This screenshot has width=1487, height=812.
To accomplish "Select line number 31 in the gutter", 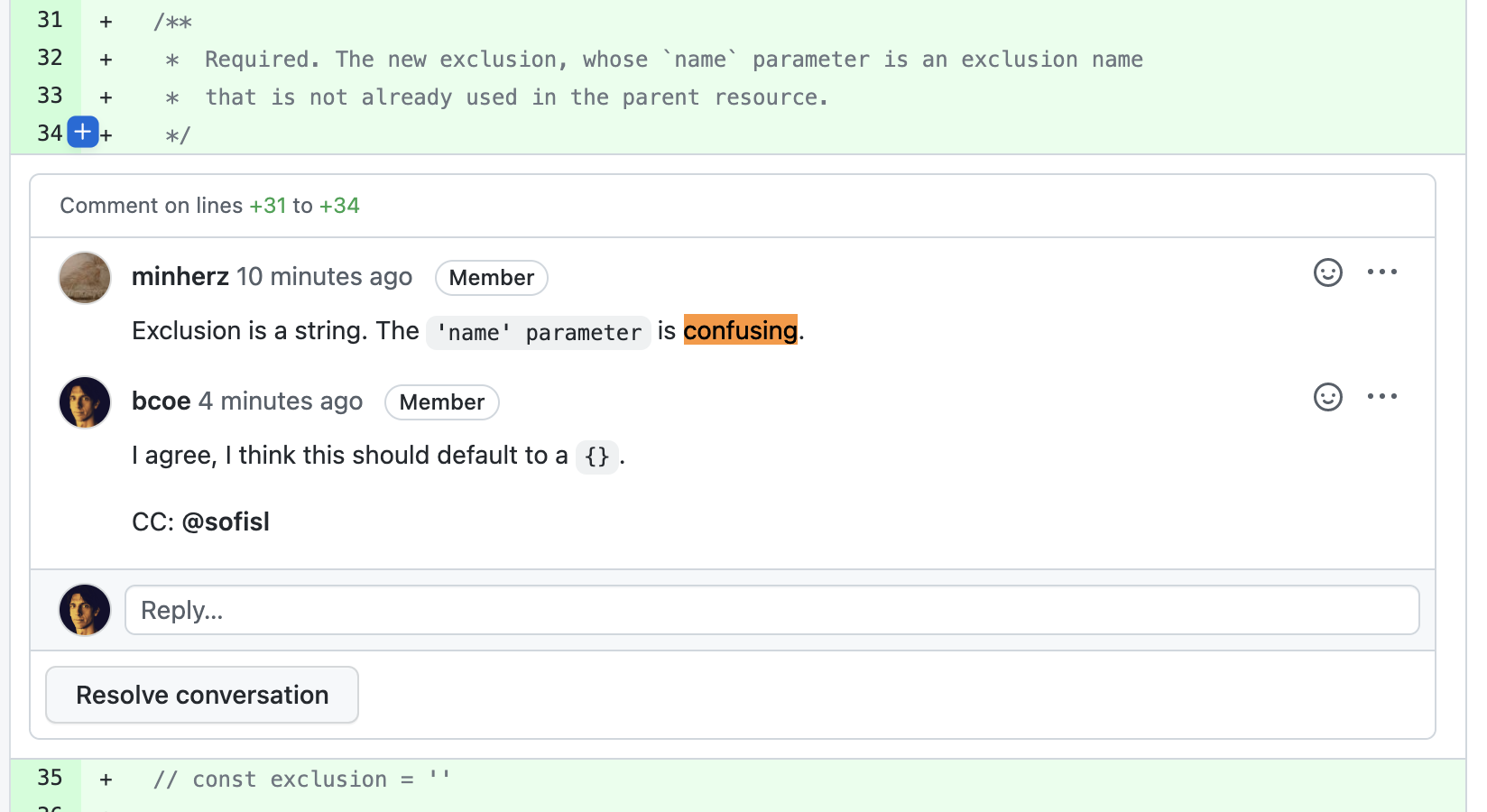I will point(51,20).
